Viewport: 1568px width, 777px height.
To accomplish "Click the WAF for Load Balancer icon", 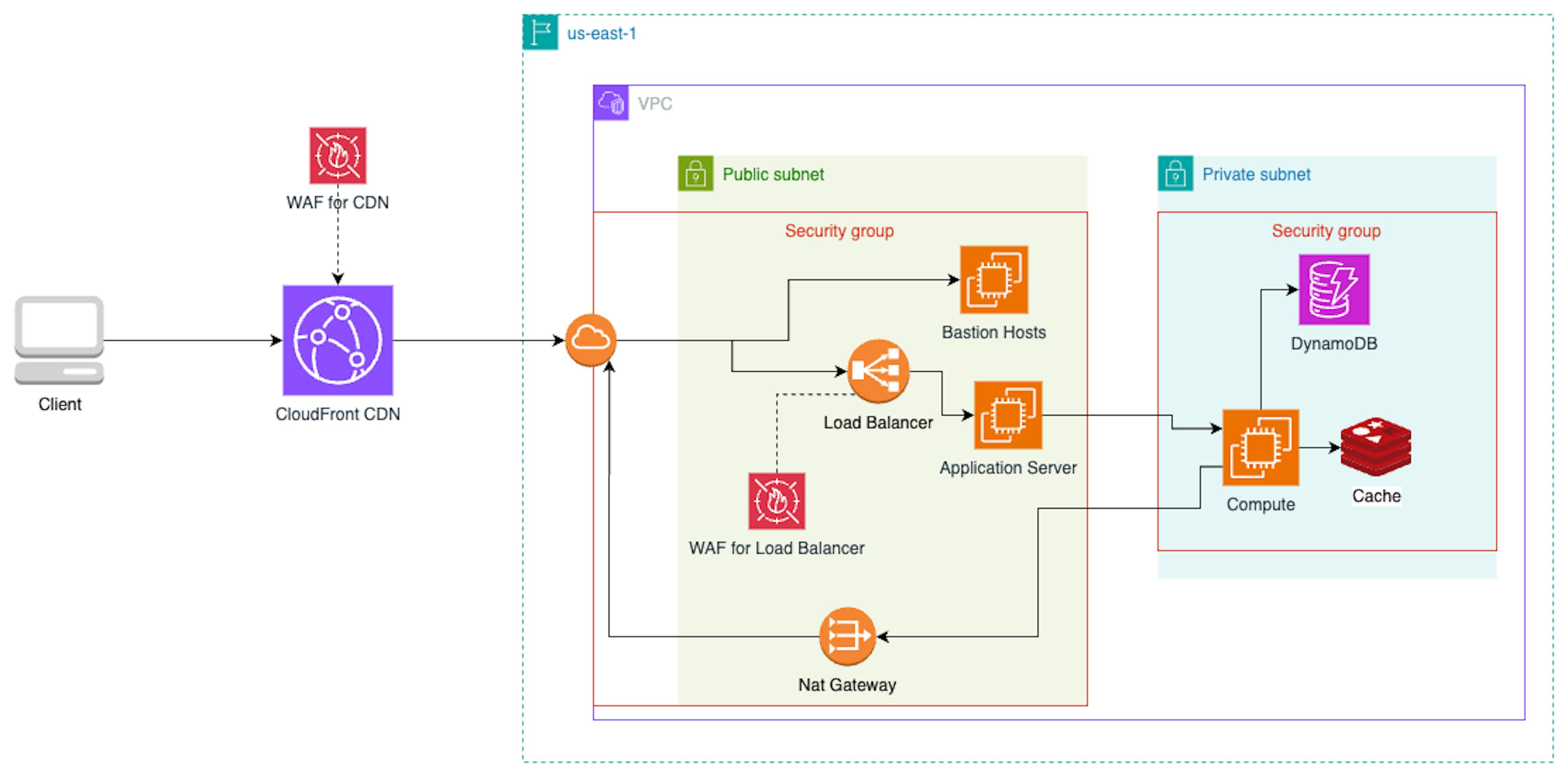I will pos(777,501).
